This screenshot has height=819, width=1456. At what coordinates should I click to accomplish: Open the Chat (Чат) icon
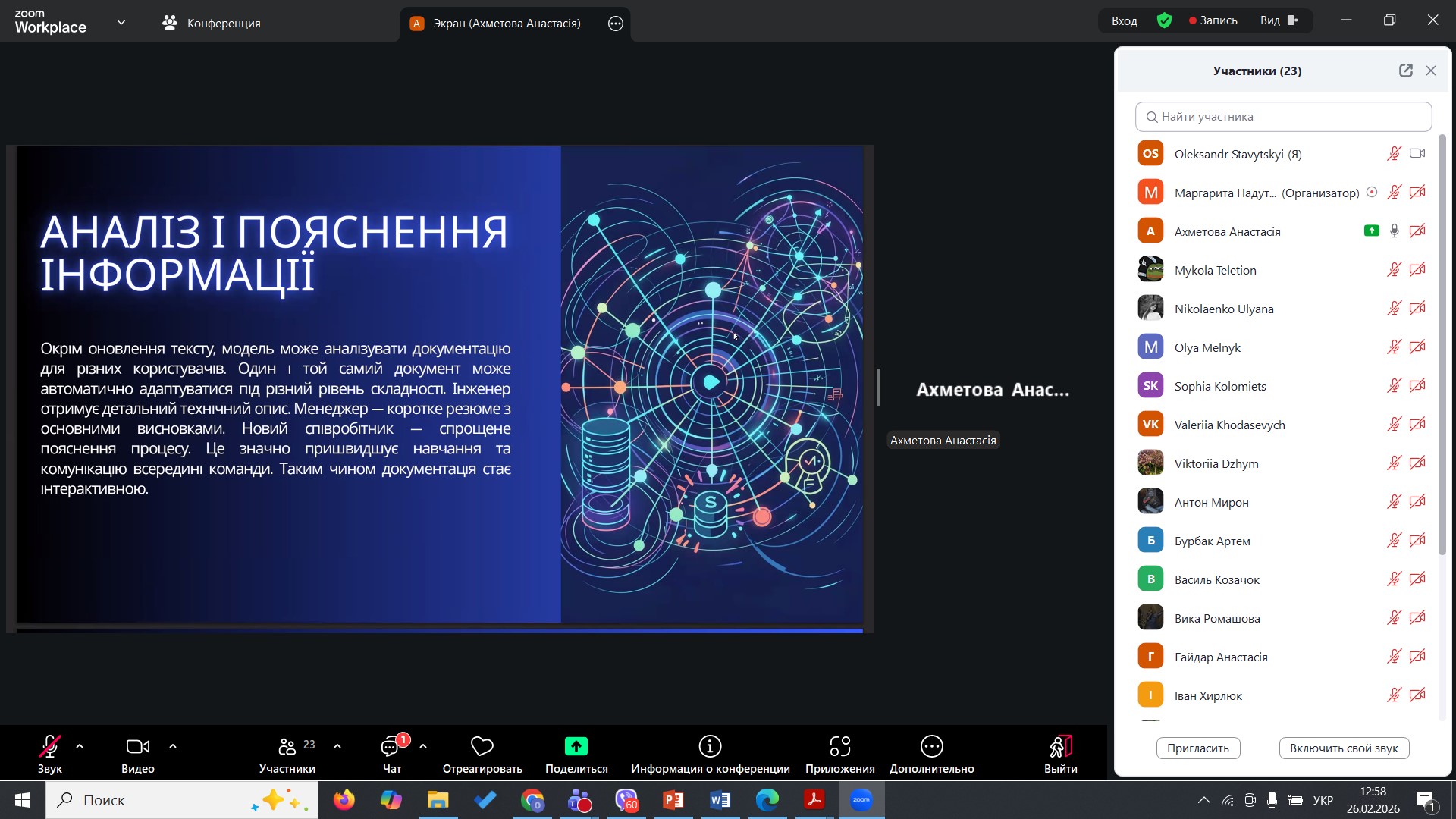point(391,748)
